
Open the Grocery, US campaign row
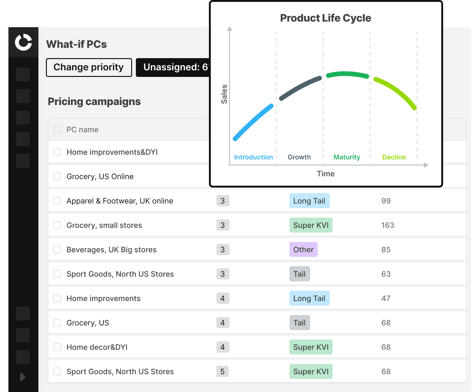(257, 323)
